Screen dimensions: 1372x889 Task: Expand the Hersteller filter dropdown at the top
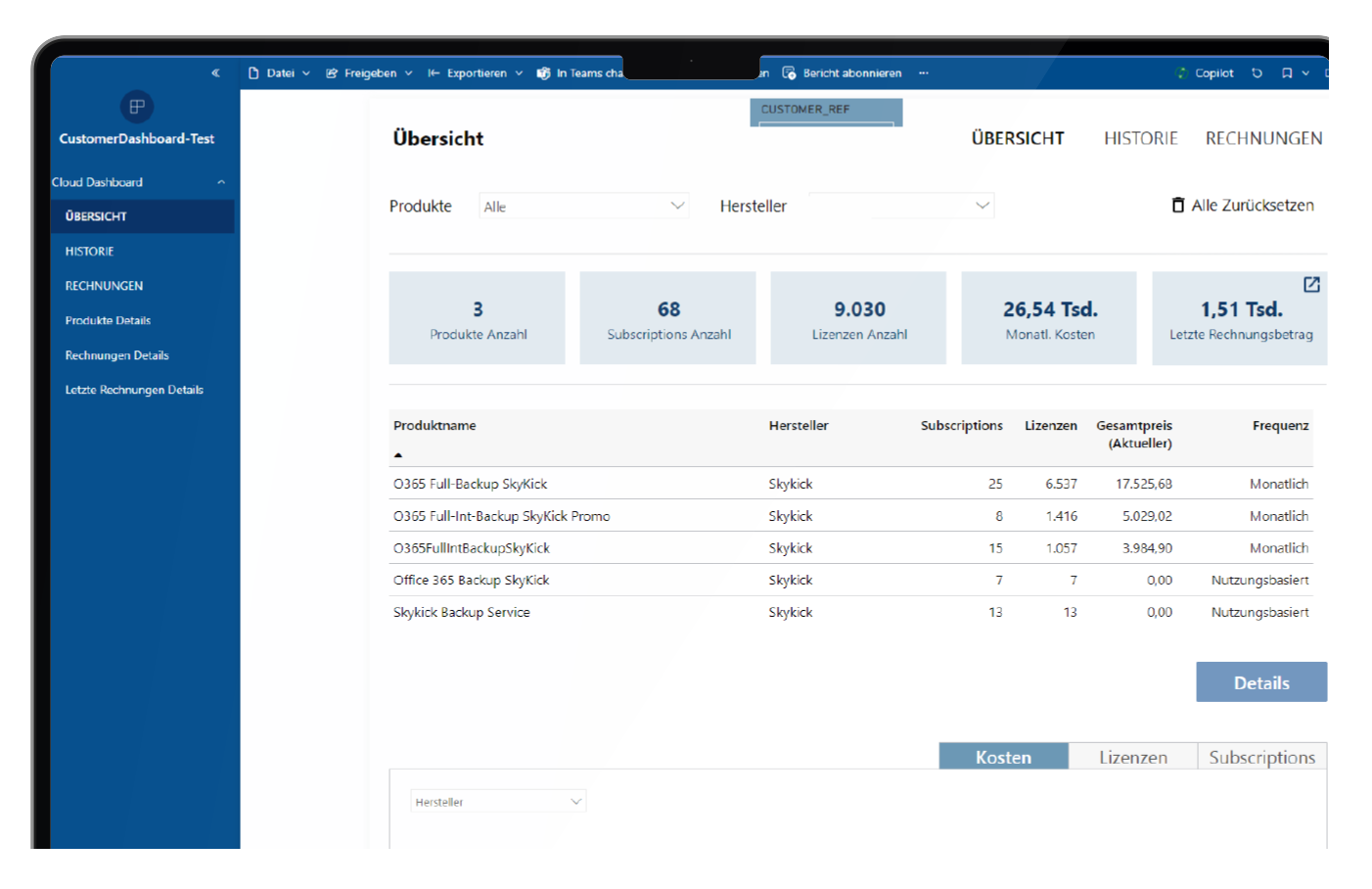click(901, 206)
